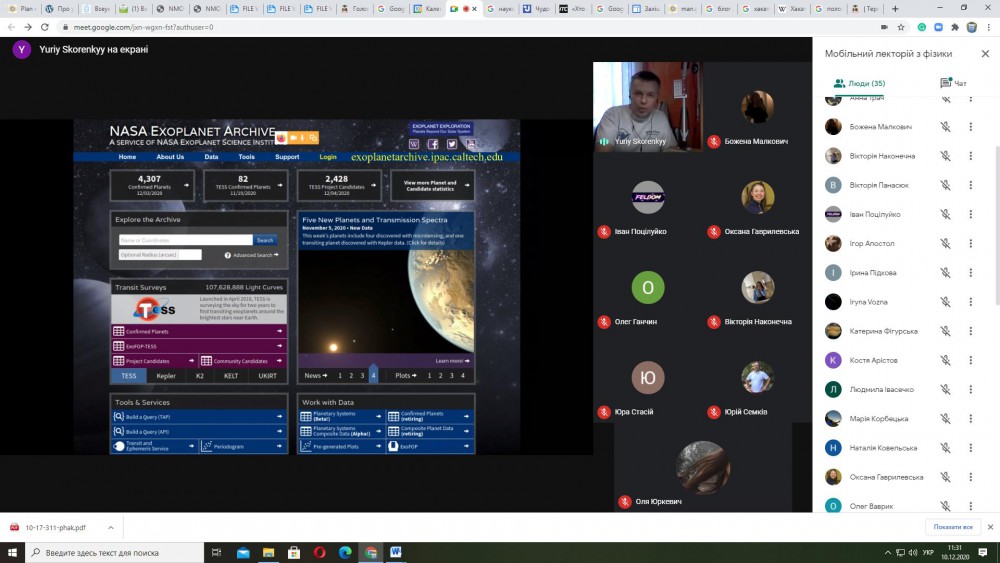Close the downloads bar
Viewport: 1000px width, 563px height.
tap(990, 527)
